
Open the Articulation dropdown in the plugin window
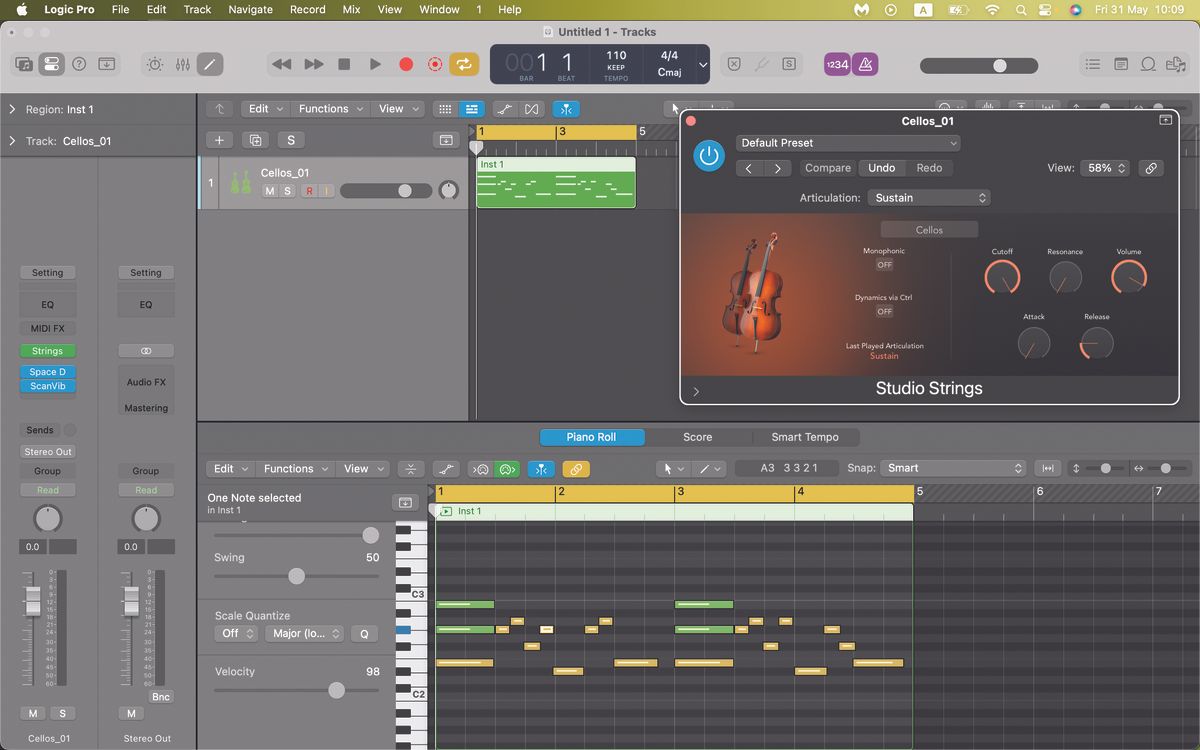click(x=929, y=197)
